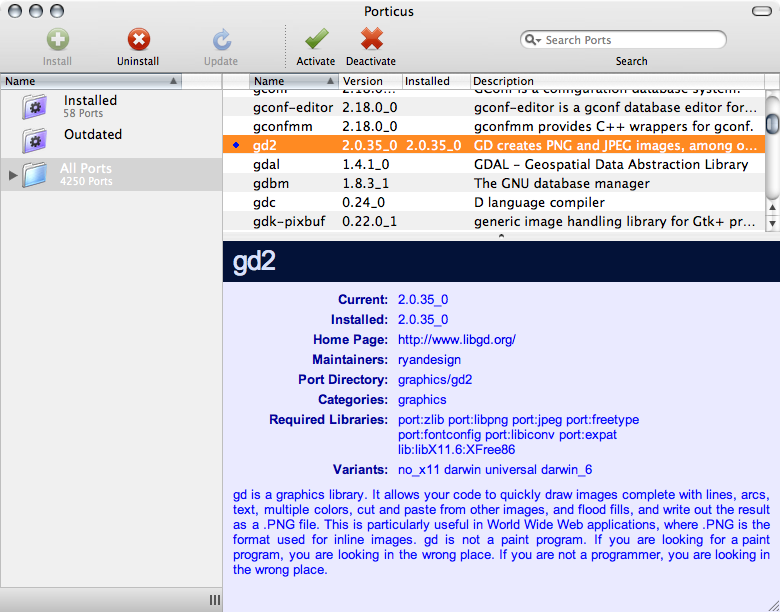Click the graphics category link

coord(422,400)
